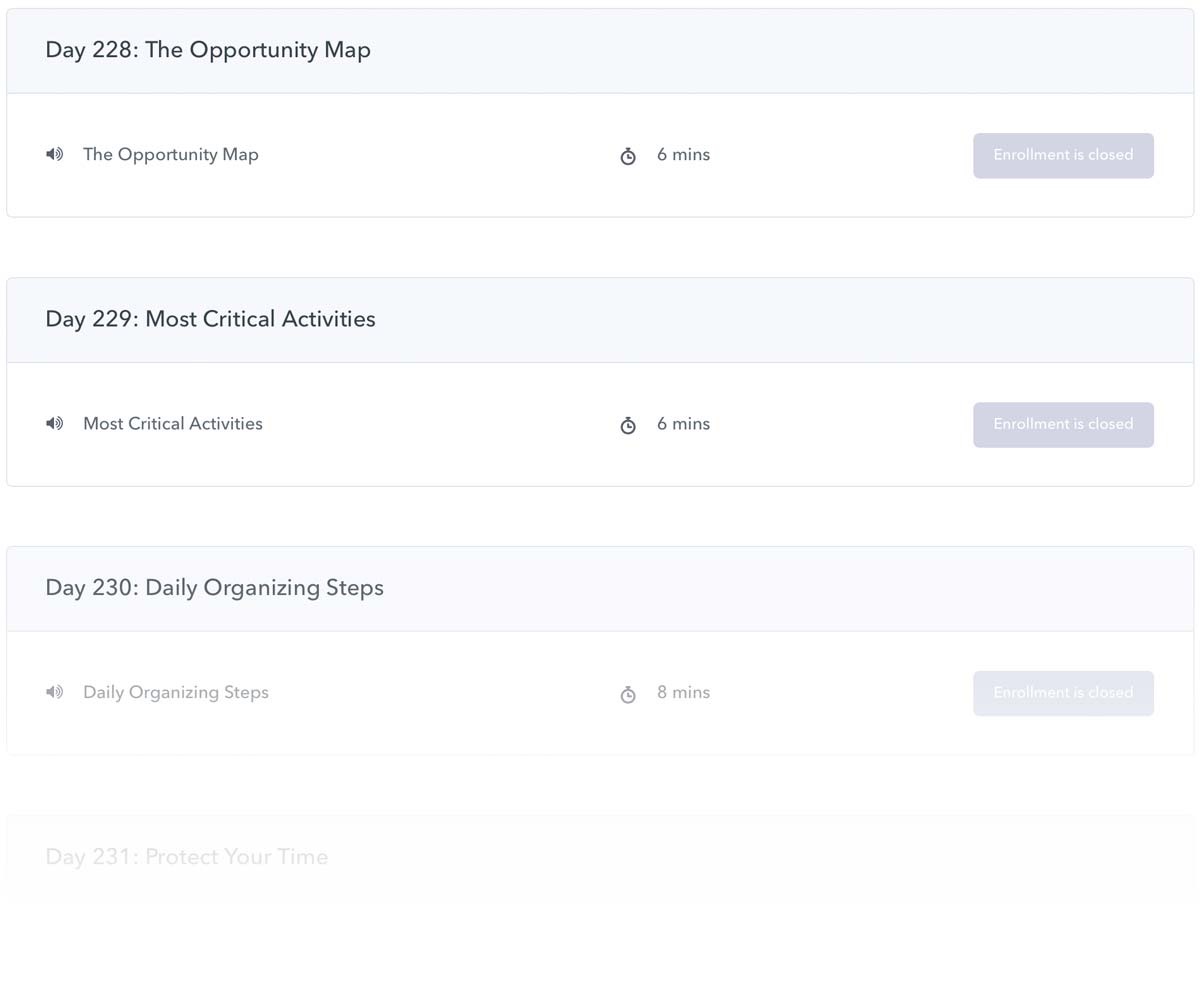1200x1003 pixels.
Task: Click the speaker icon next to Daily Organizing Steps
Action: pyautogui.click(x=55, y=692)
